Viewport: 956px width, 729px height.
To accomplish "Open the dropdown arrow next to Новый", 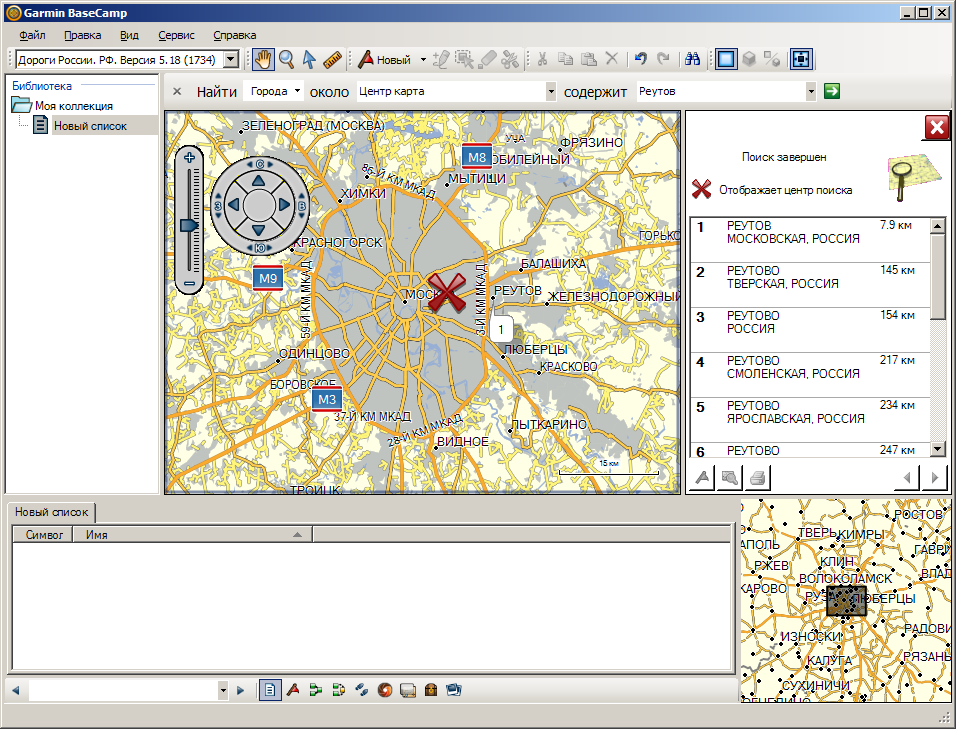I will (x=423, y=59).
